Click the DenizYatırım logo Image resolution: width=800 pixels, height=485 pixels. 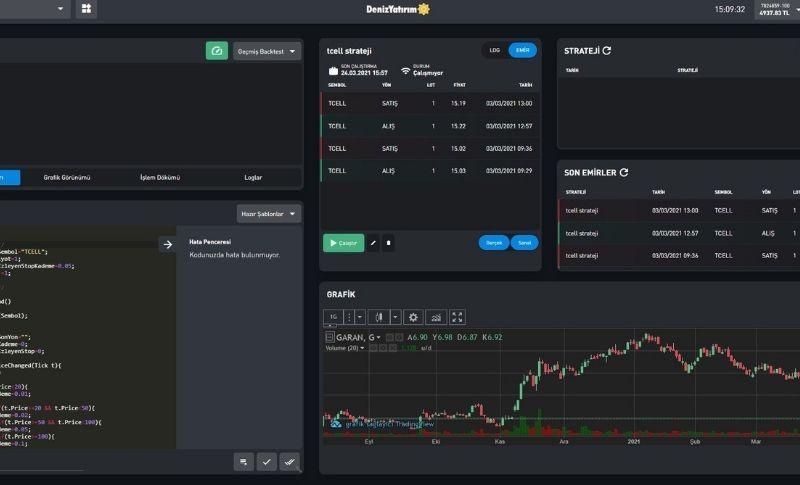click(x=398, y=9)
